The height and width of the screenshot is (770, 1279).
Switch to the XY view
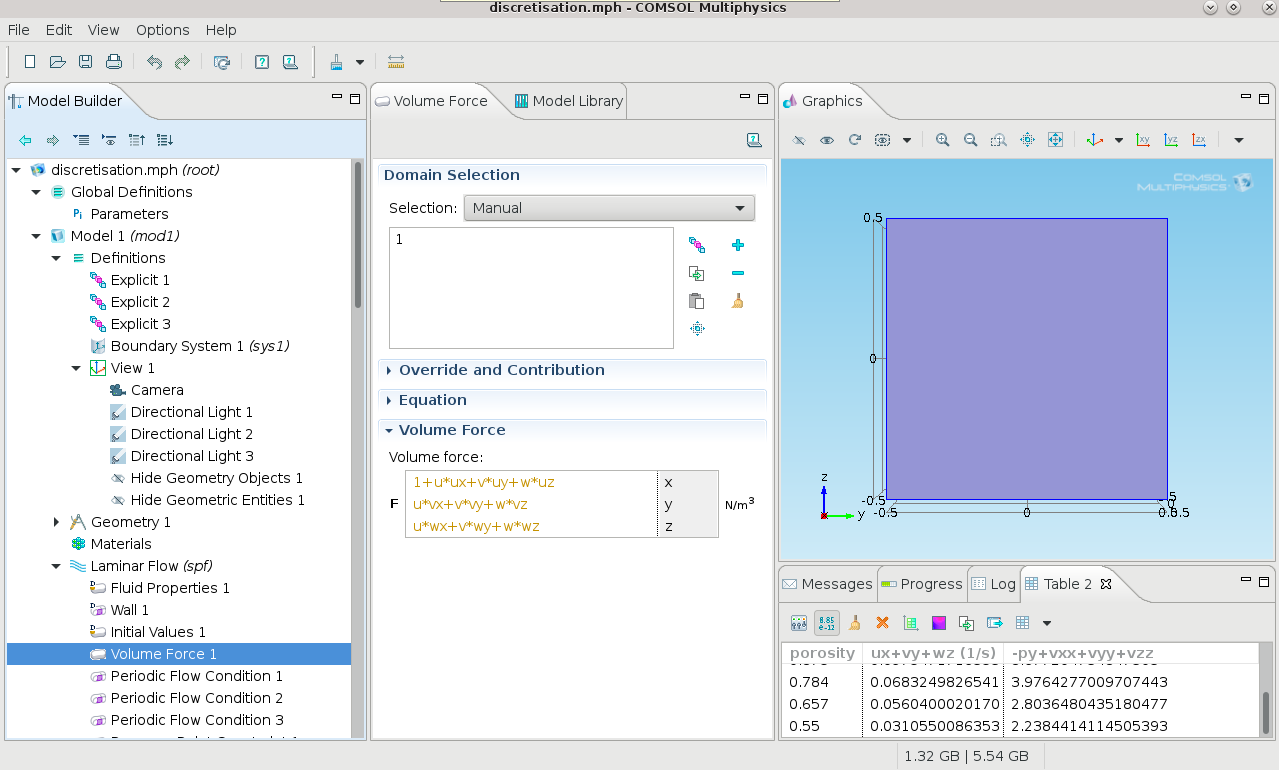(x=1143, y=140)
